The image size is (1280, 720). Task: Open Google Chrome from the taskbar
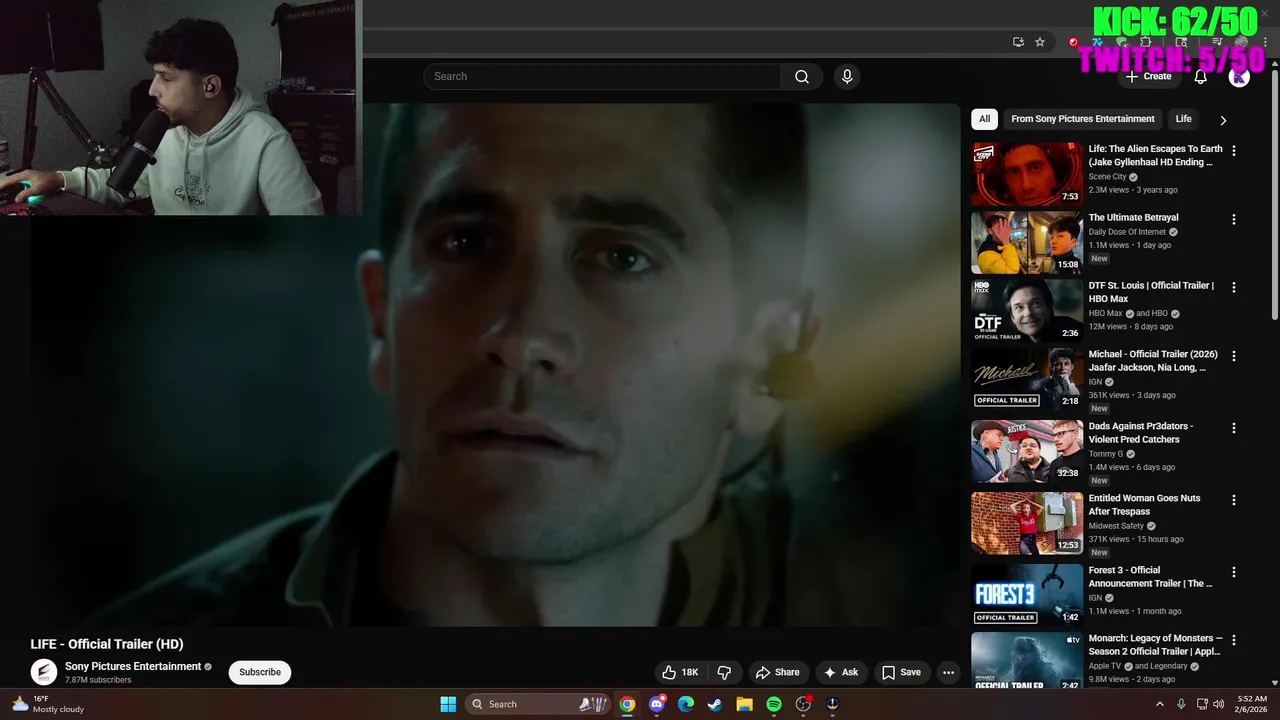627,704
